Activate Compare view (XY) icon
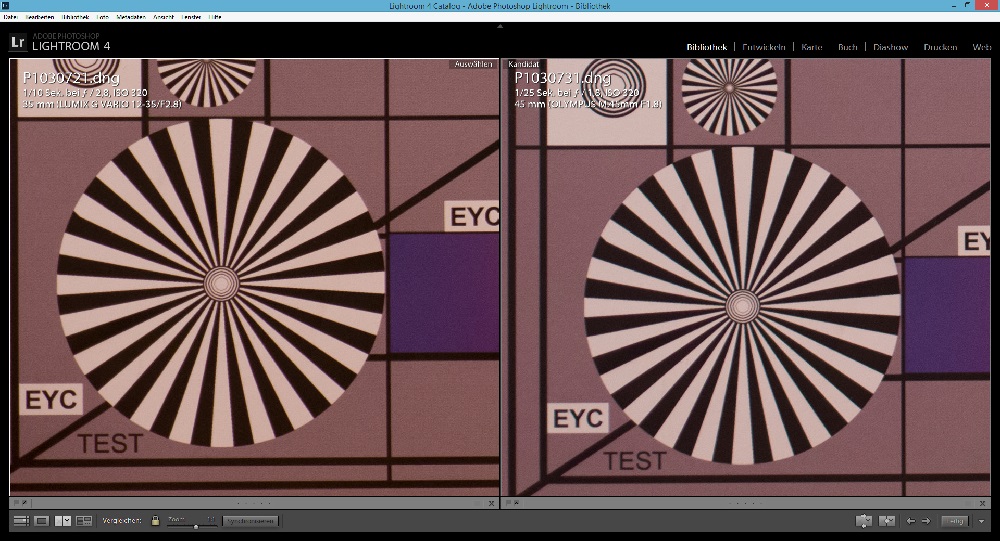The height and width of the screenshot is (541, 1000). click(62, 521)
